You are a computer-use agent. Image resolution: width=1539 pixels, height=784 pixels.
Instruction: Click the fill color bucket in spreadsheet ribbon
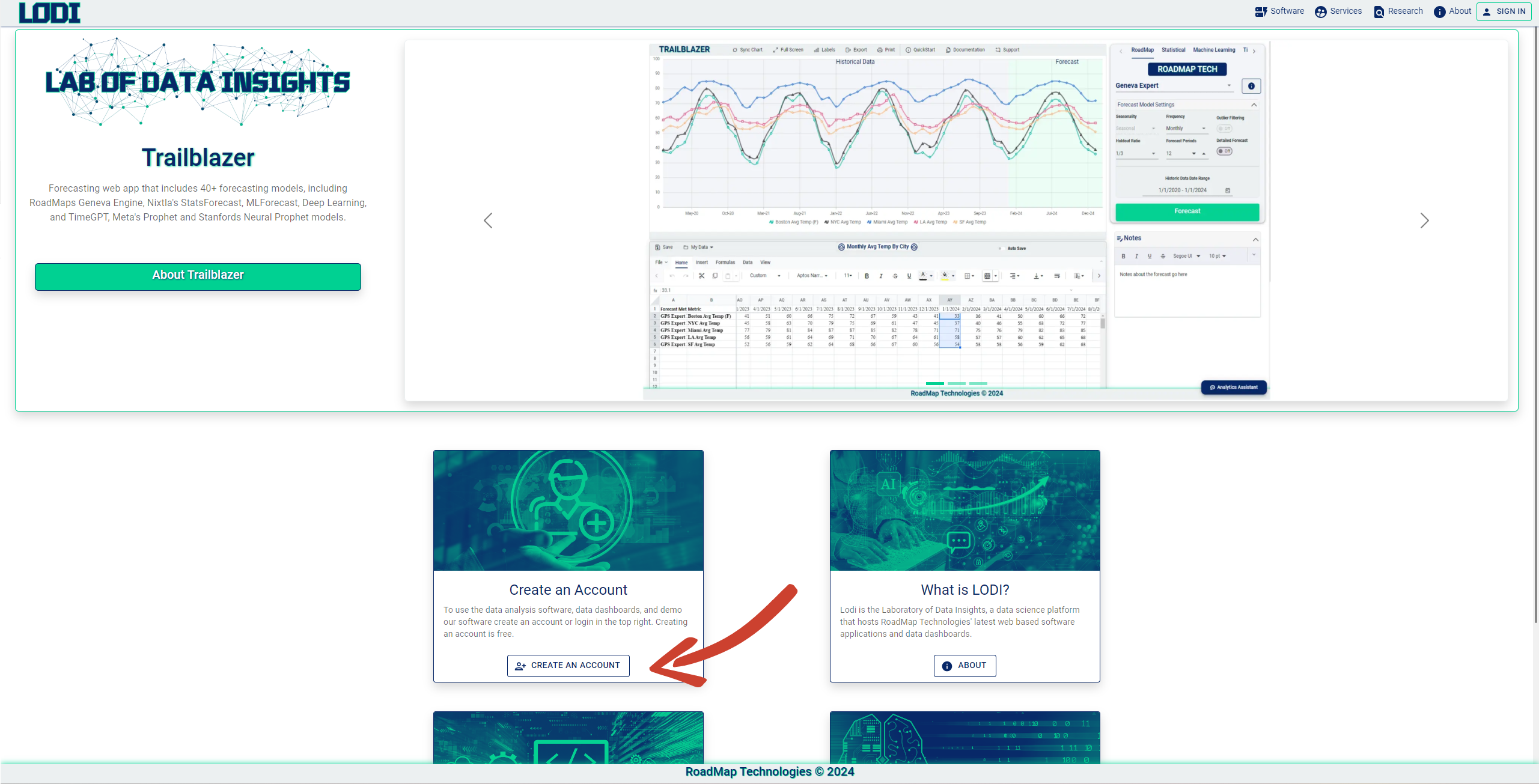point(945,276)
